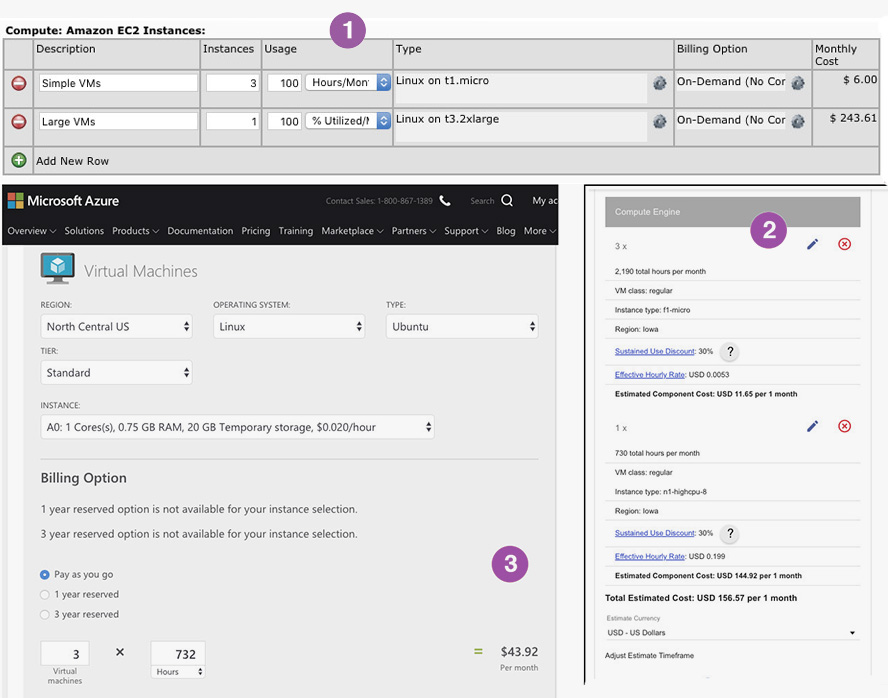Click the green Add New Row plus icon
This screenshot has height=698, width=888.
[19, 160]
